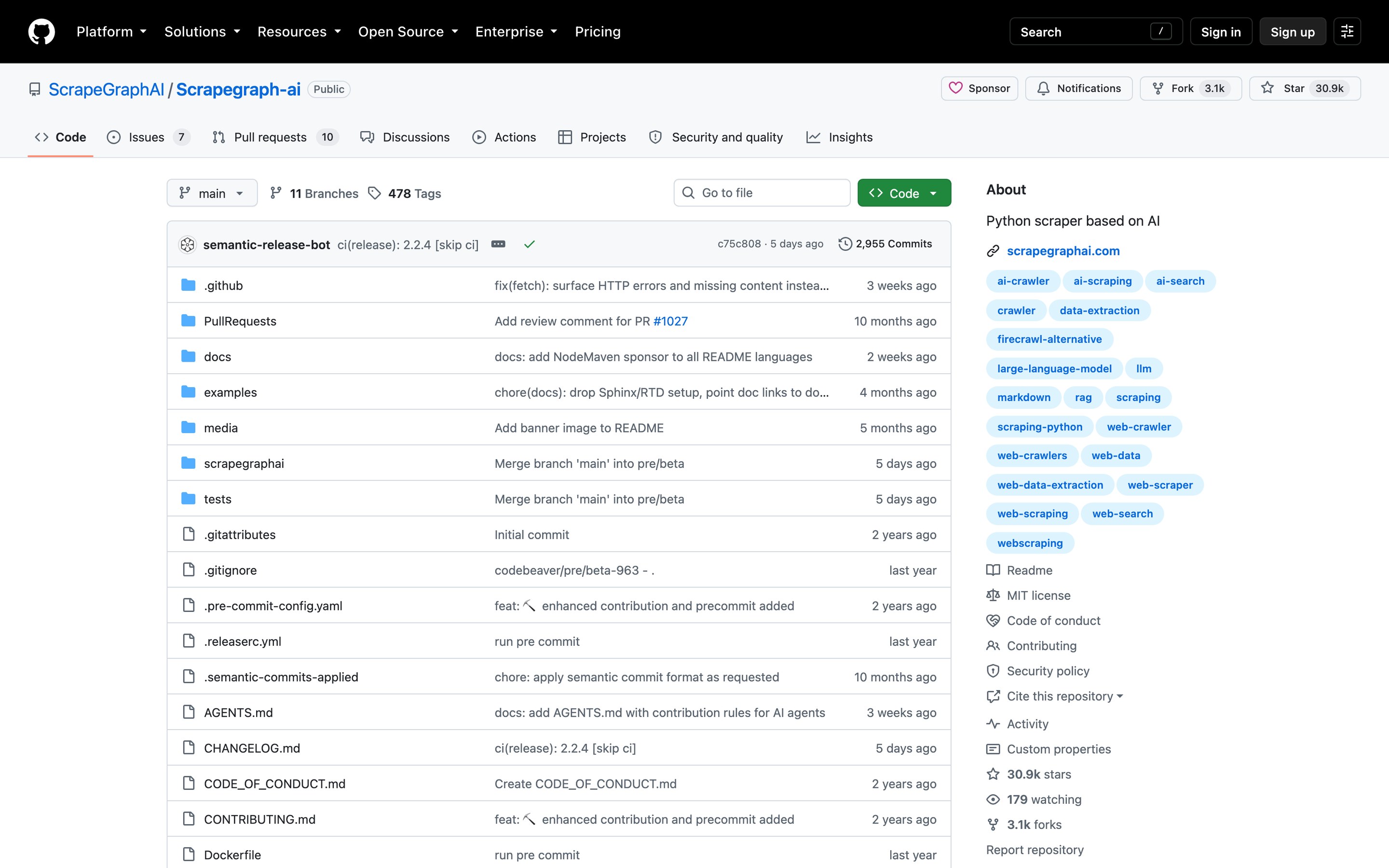This screenshot has width=1389, height=868.
Task: Click the Go to file field
Action: pyautogui.click(x=762, y=193)
